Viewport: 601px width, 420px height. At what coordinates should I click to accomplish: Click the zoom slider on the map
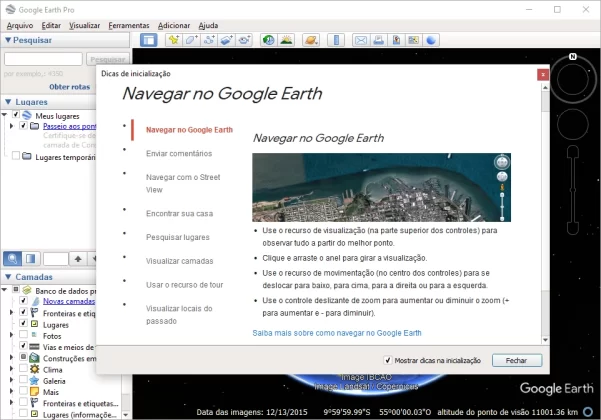573,190
